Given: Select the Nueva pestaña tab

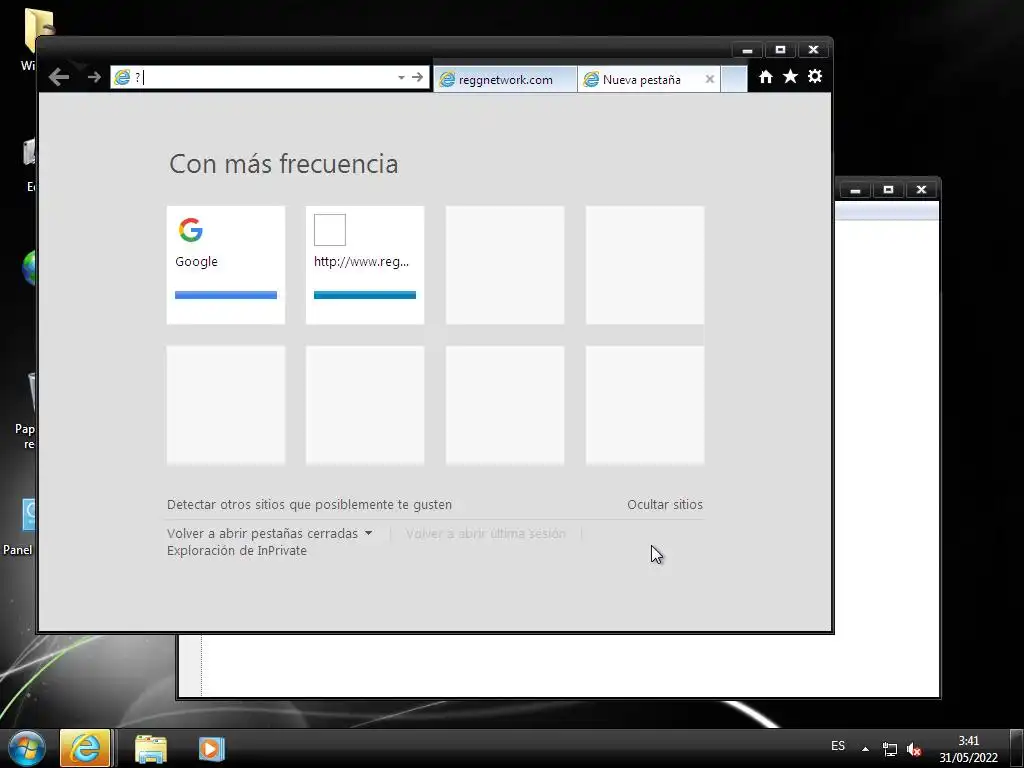Looking at the screenshot, I should (x=641, y=80).
